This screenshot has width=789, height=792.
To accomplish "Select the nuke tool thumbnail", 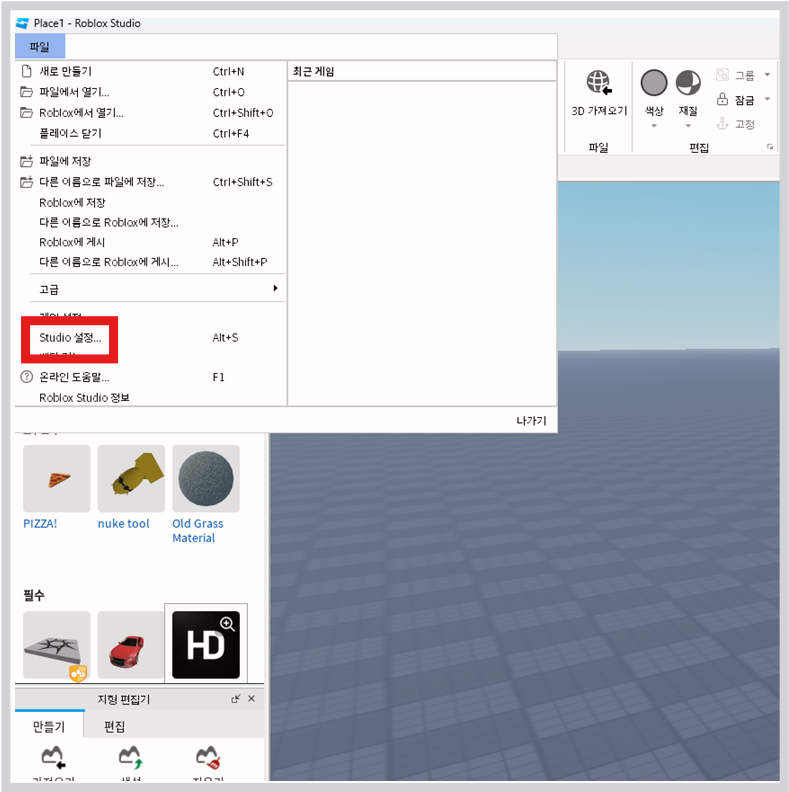I will point(131,478).
